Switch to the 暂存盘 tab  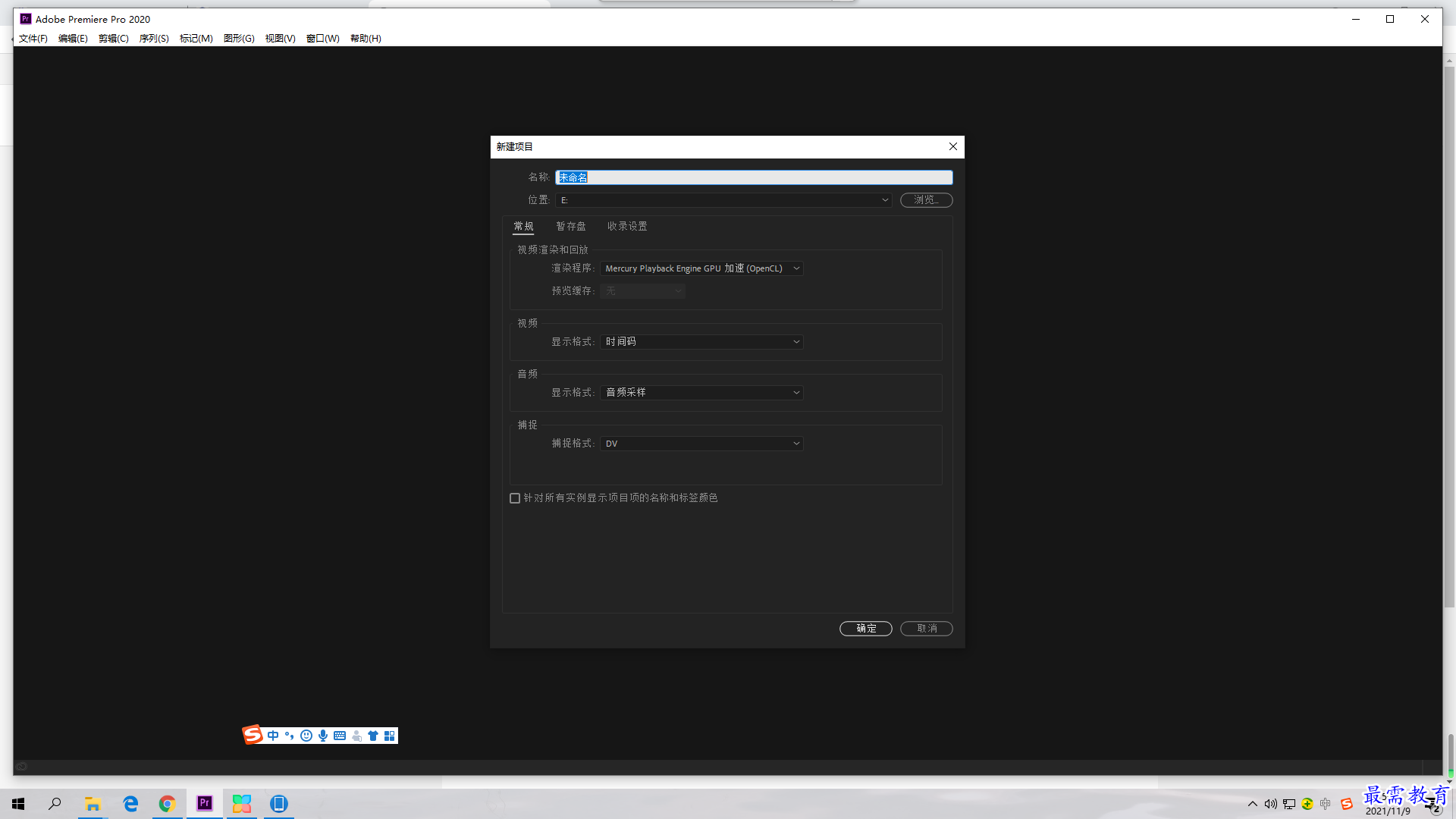tap(571, 226)
